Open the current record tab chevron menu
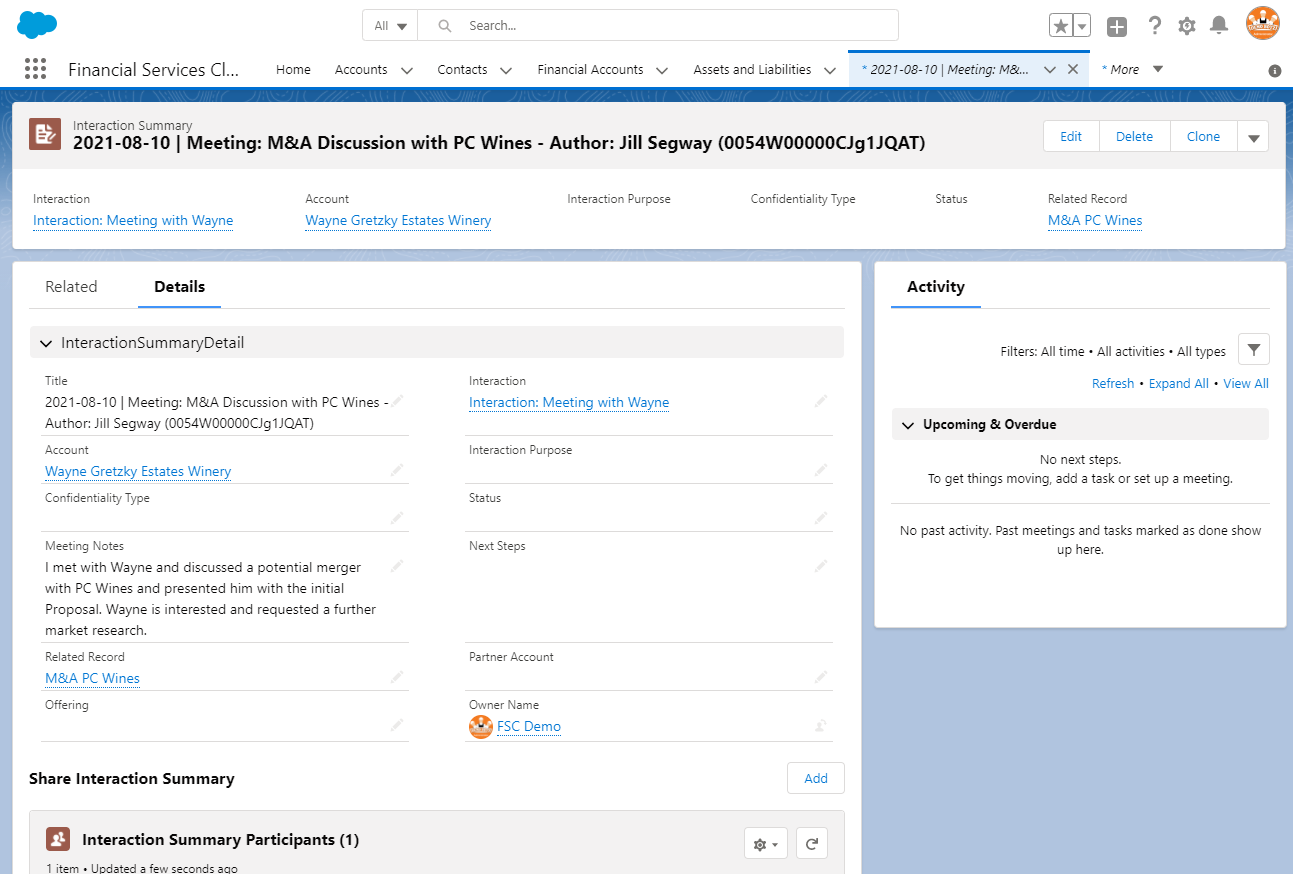The width and height of the screenshot is (1293, 874). [1050, 70]
